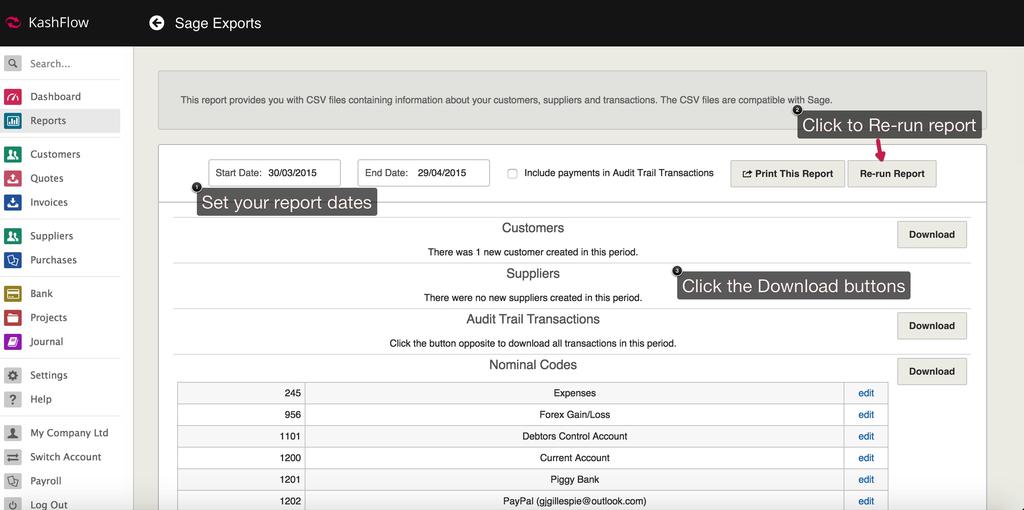Download the Audit Trail Transactions file
1024x510 pixels.
[931, 326]
